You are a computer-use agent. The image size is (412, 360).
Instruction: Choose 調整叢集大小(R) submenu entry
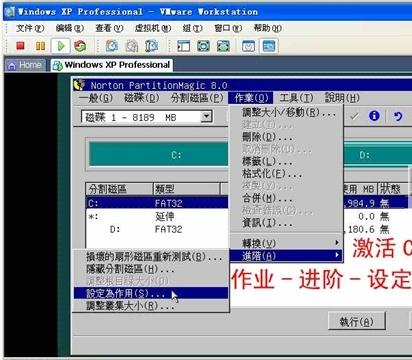point(151,305)
